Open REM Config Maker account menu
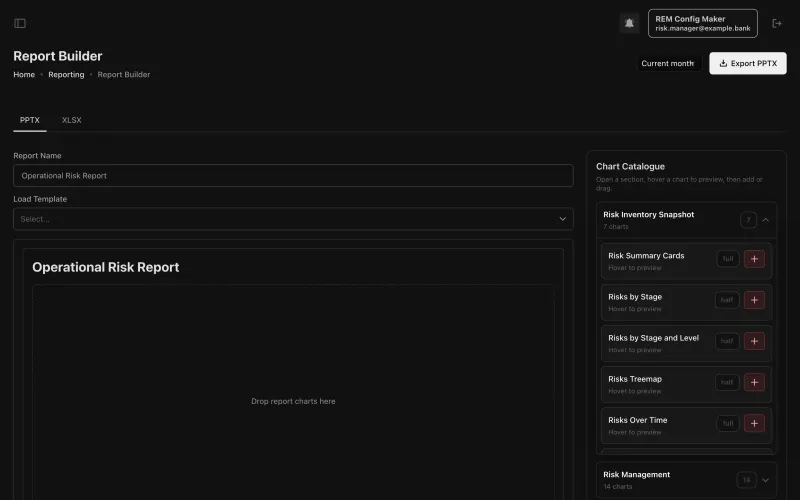 pos(703,23)
